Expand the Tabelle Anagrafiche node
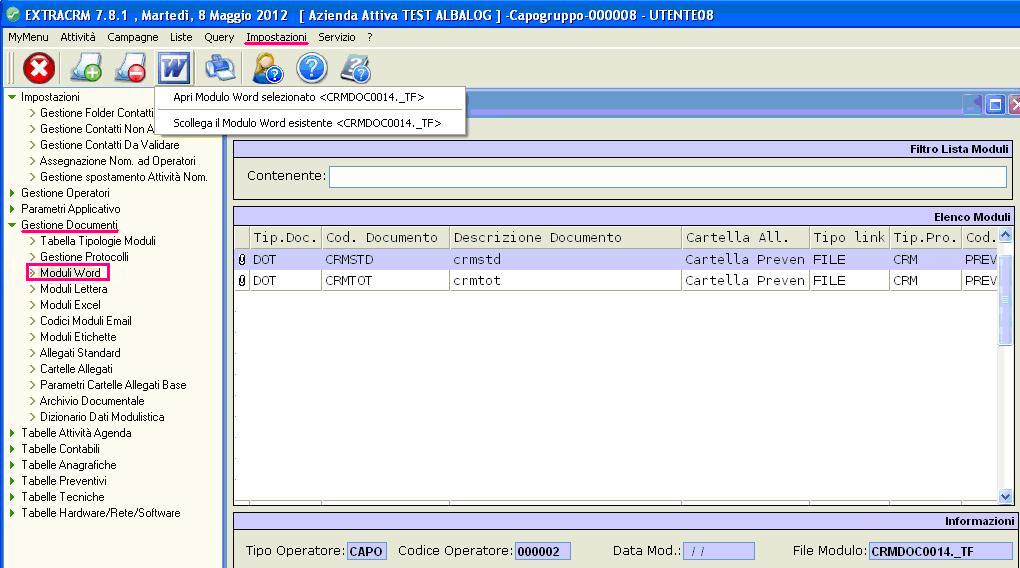 click(12, 465)
